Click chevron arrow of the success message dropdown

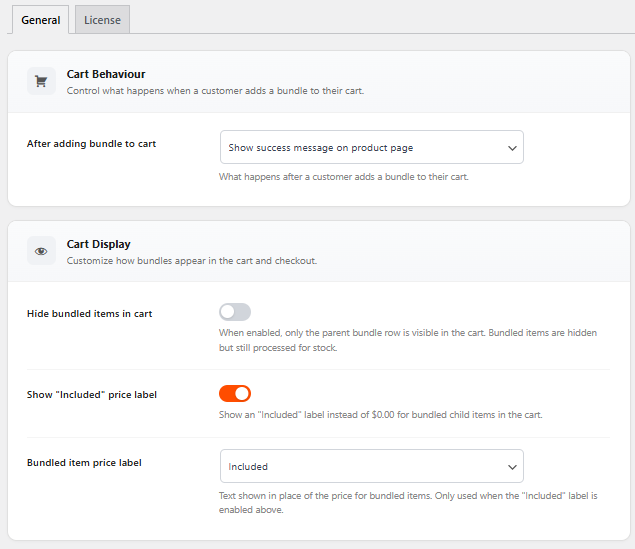click(x=512, y=148)
